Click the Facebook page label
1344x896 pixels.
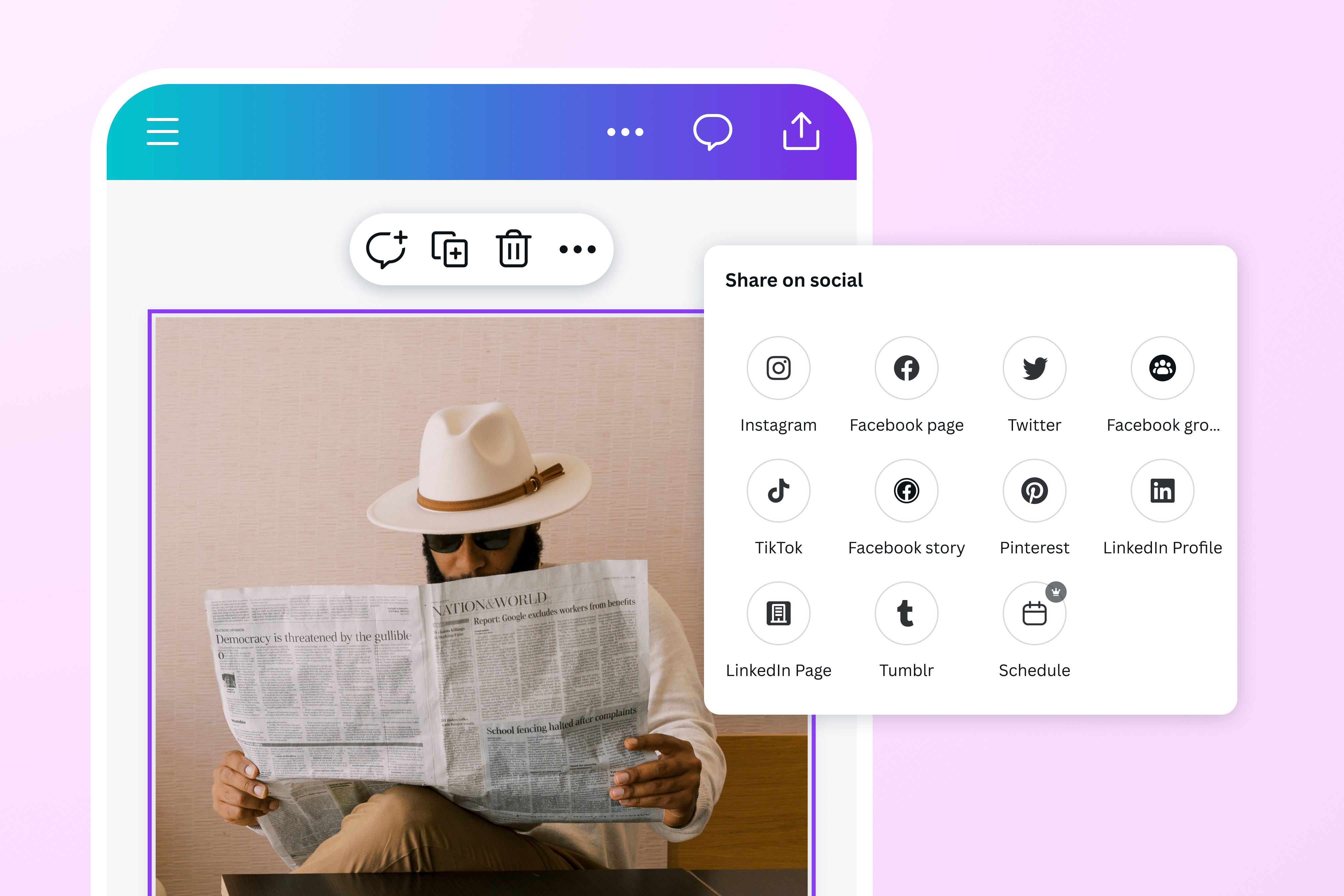tap(906, 425)
